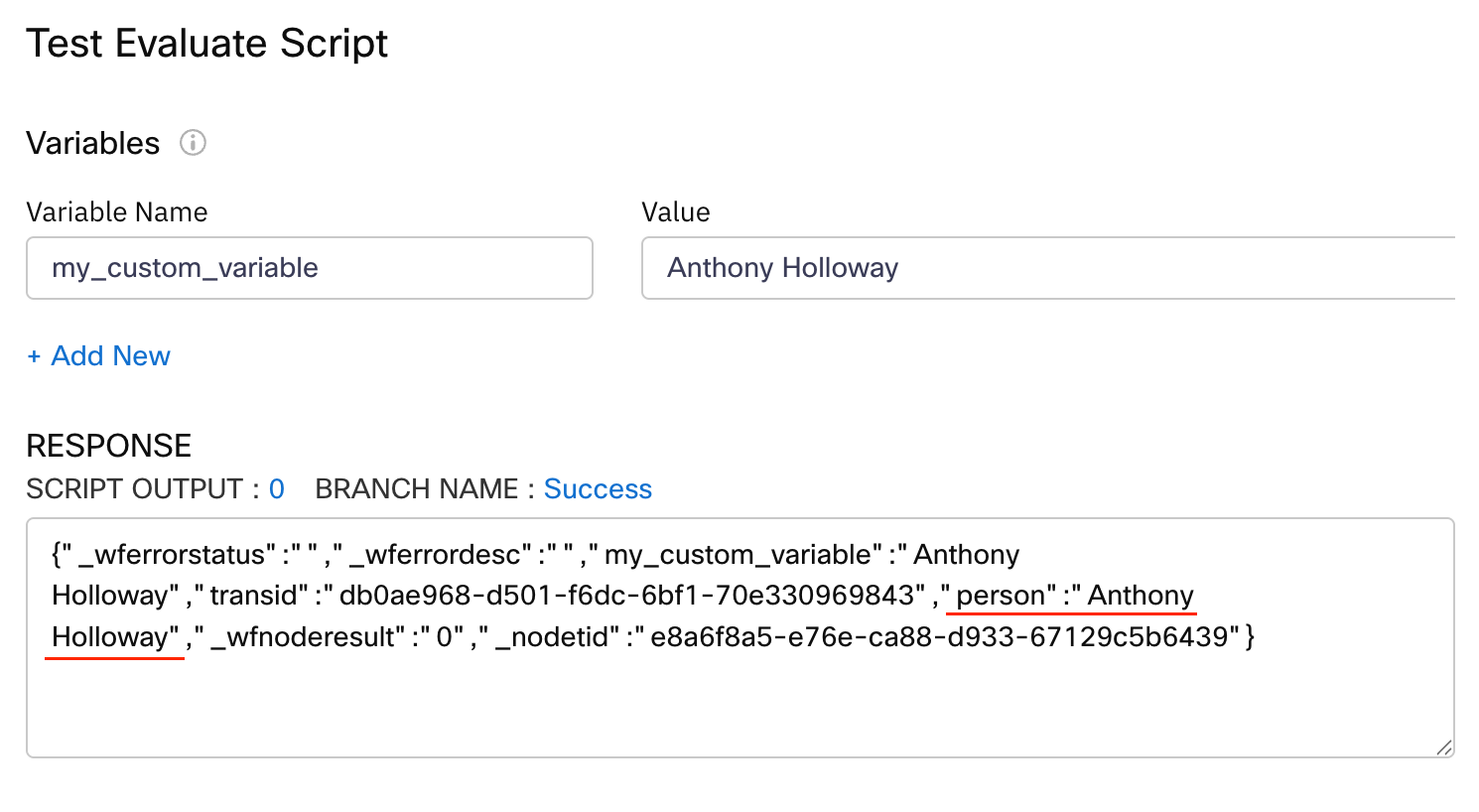Image resolution: width=1479 pixels, height=812 pixels.
Task: Select the script output value 0
Action: pos(277,489)
